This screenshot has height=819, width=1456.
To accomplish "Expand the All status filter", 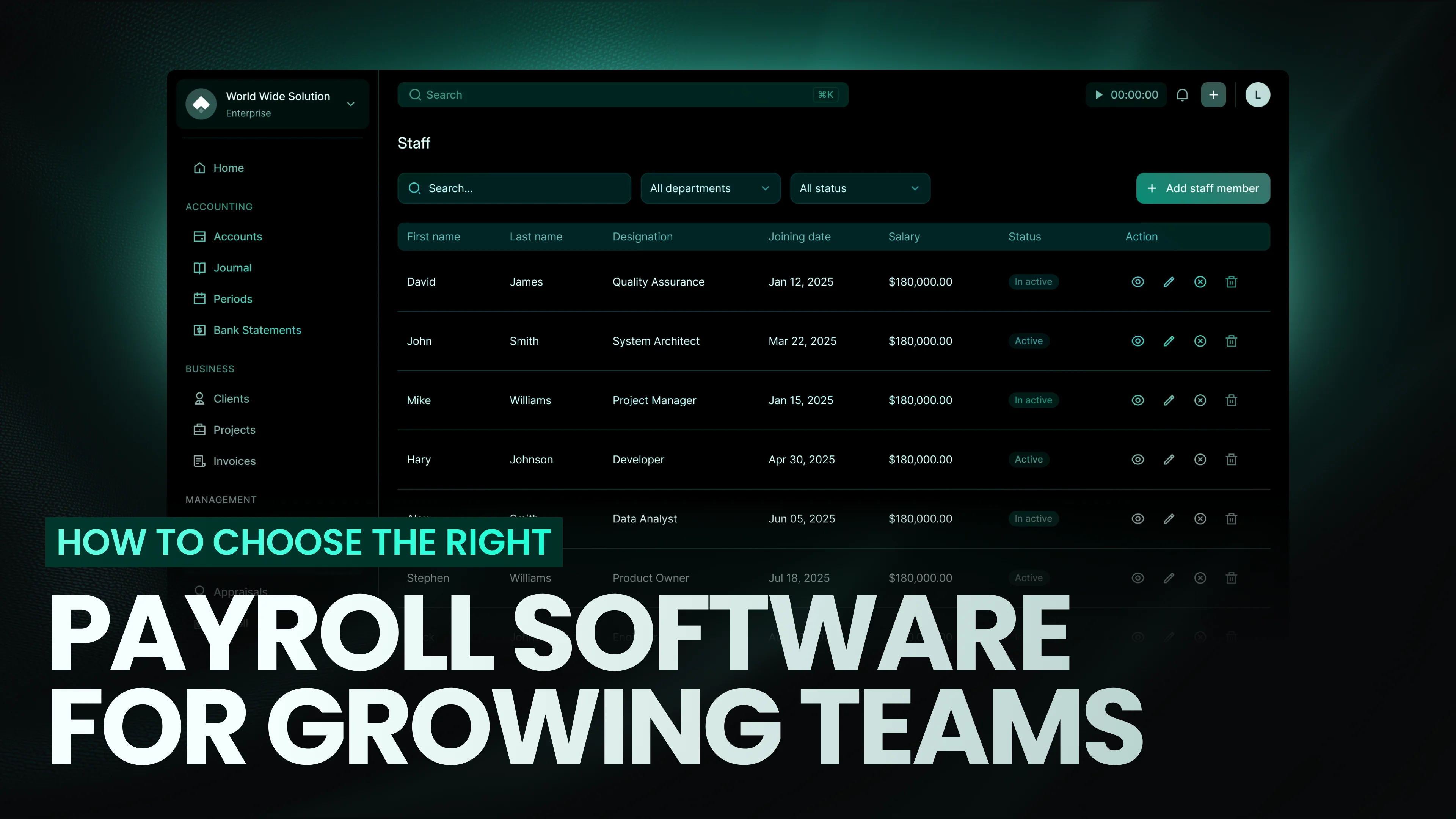I will [860, 188].
